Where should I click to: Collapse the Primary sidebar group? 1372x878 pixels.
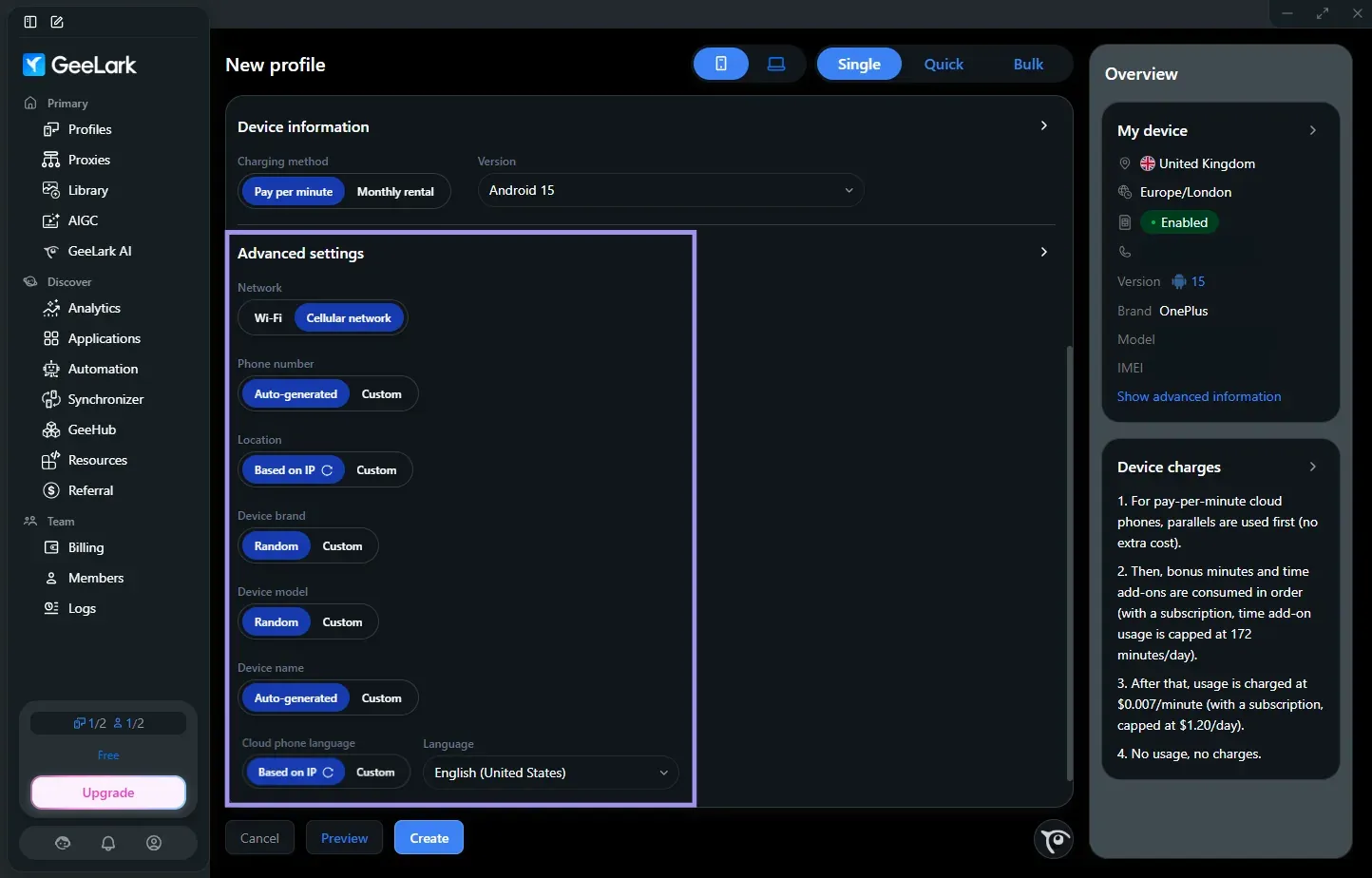57,103
